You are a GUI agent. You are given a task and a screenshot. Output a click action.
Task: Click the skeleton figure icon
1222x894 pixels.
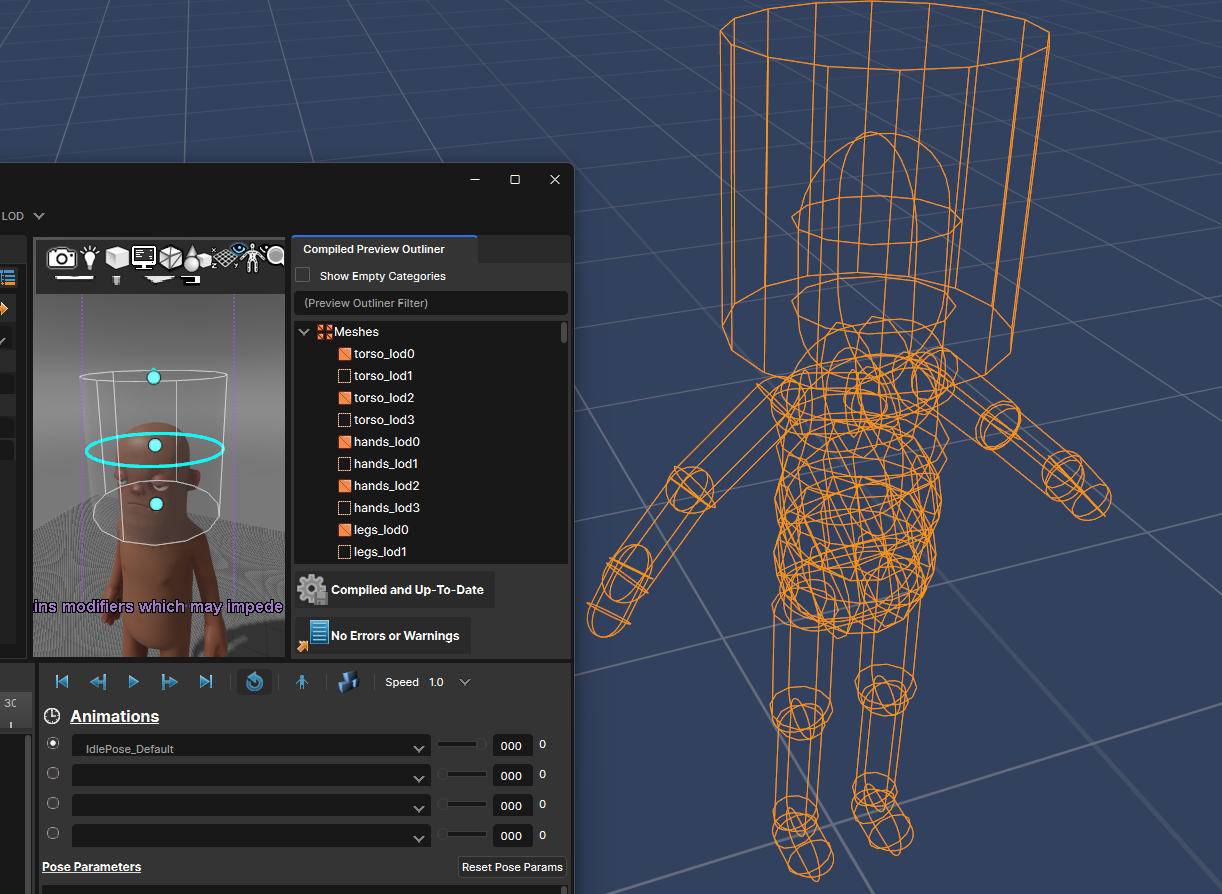(250, 257)
